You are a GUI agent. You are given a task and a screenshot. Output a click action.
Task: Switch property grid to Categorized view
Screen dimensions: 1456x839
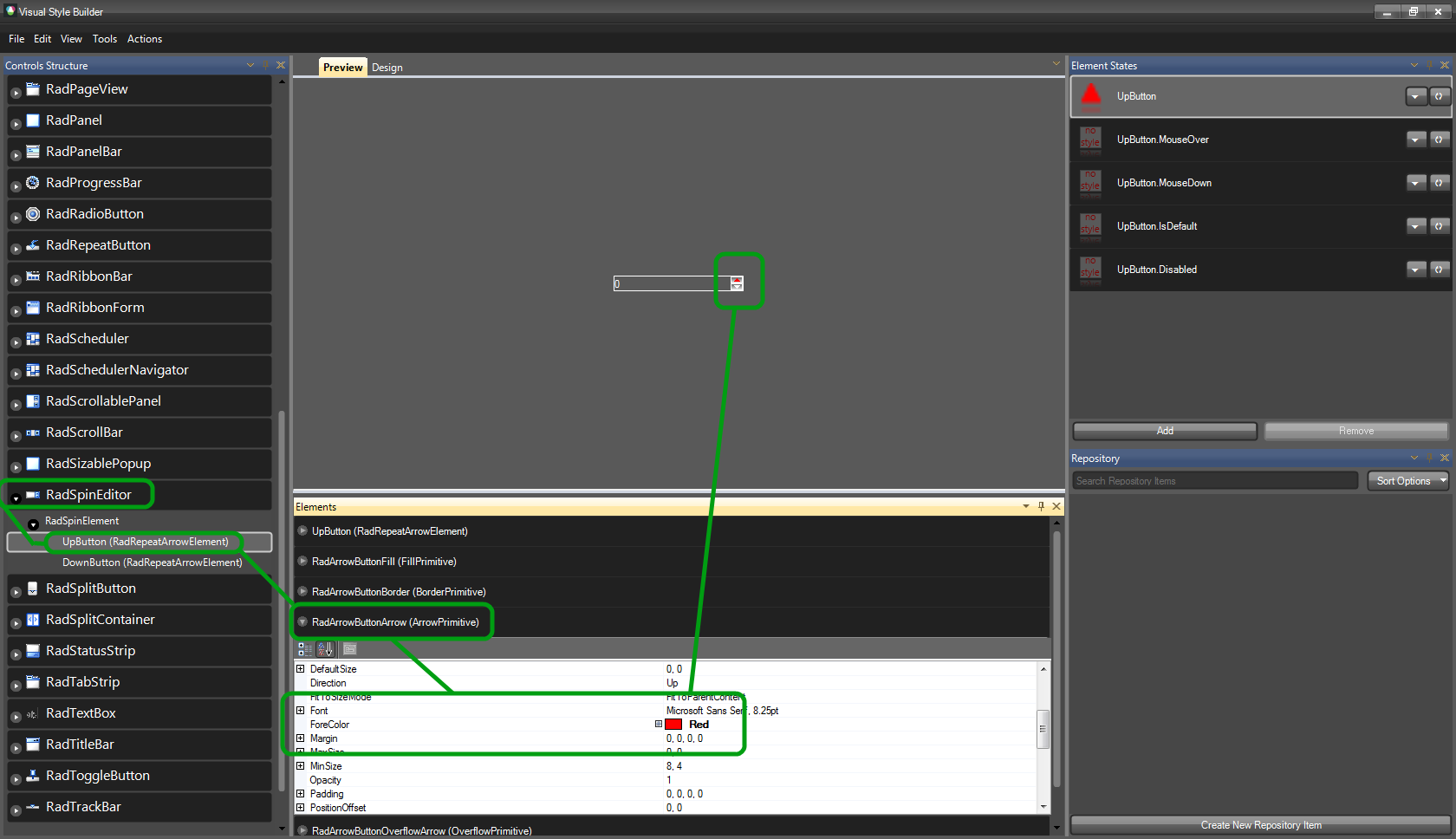click(x=305, y=648)
